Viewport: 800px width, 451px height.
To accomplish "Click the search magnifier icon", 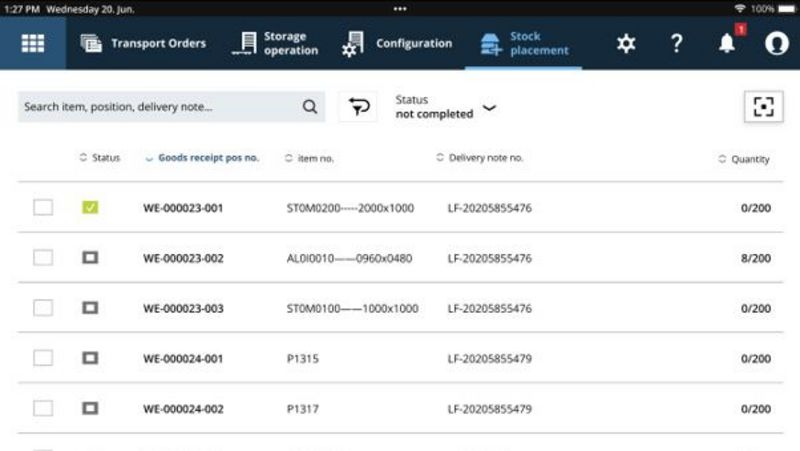I will pyautogui.click(x=310, y=107).
